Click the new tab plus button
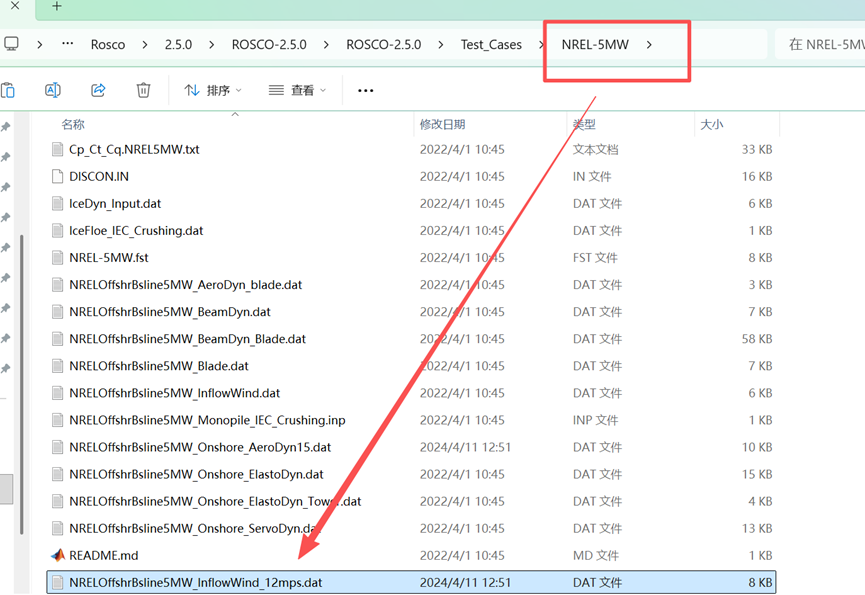The width and height of the screenshot is (865, 595). 54,8
